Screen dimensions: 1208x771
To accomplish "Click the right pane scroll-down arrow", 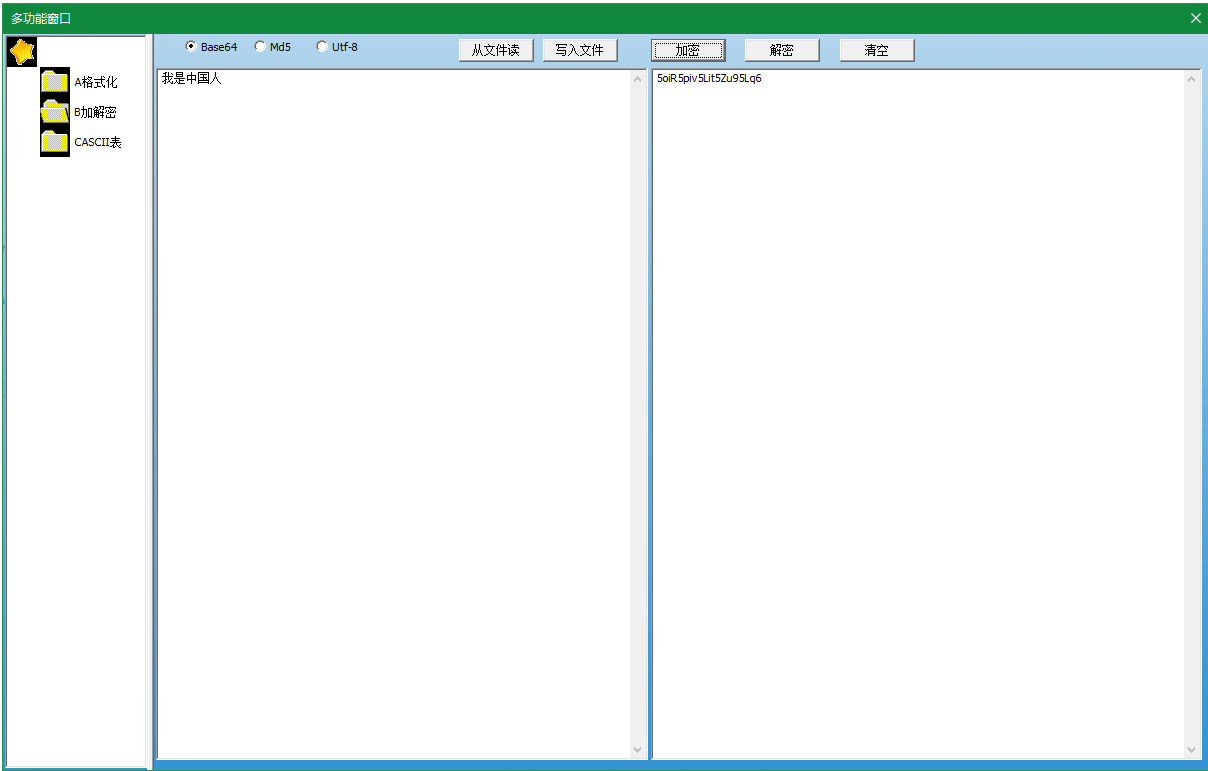I will (x=1192, y=749).
